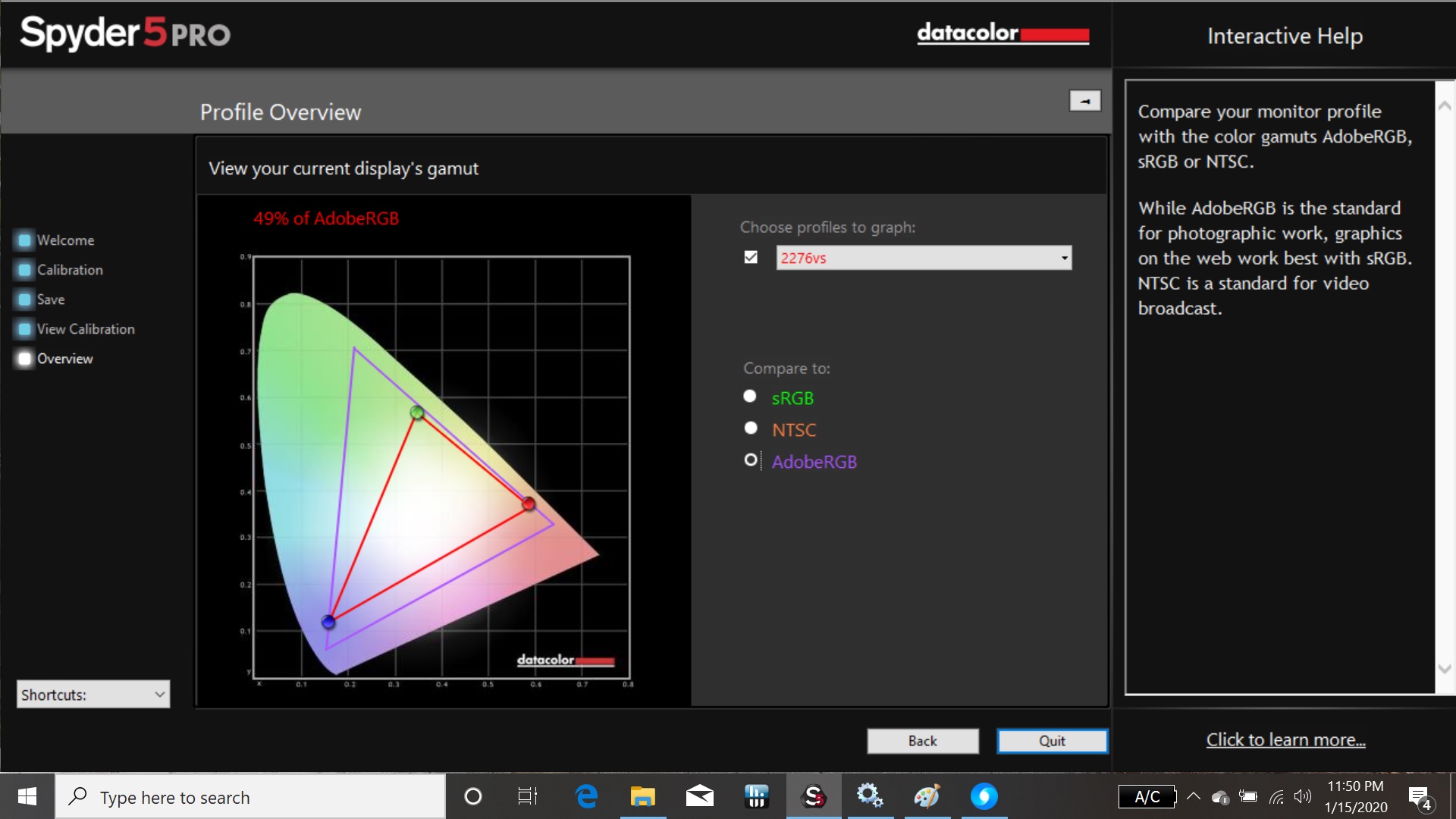Jump to the Save step
Screen dimensions: 1456x819
point(51,300)
